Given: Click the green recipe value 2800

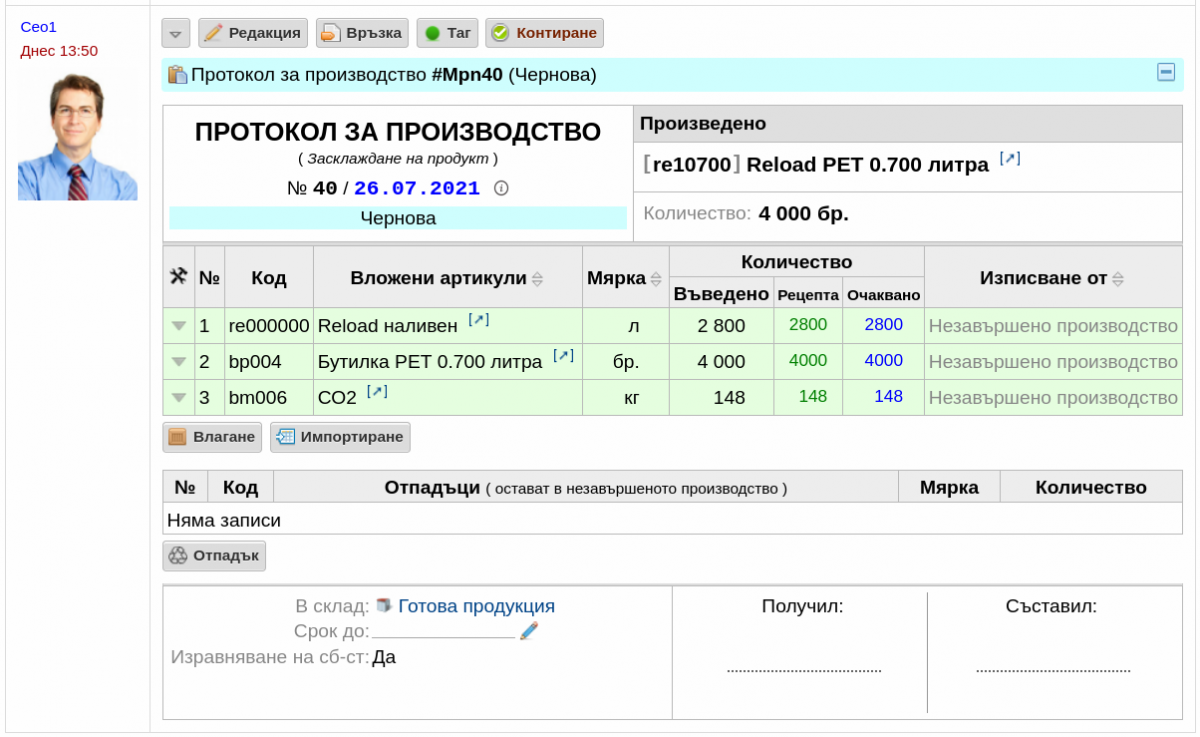Looking at the screenshot, I should tap(808, 324).
